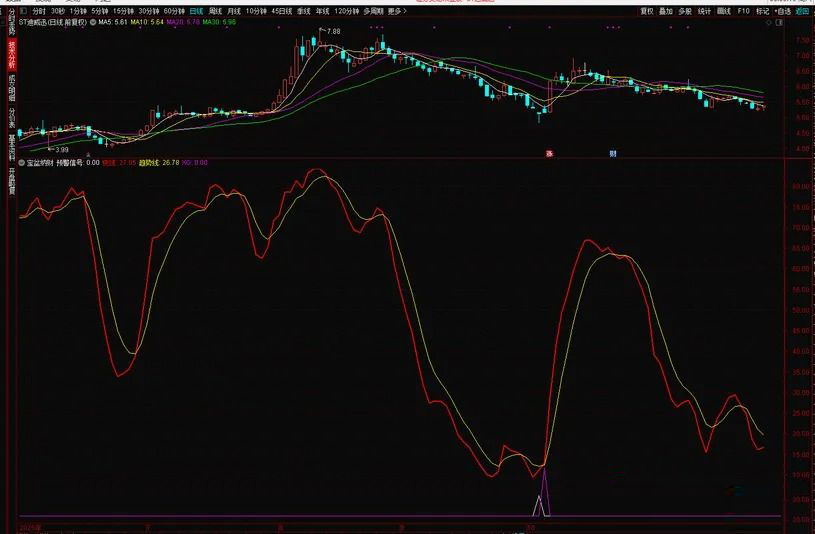Open the 画线 drawing tools
This screenshot has width=815, height=534.
tap(724, 11)
